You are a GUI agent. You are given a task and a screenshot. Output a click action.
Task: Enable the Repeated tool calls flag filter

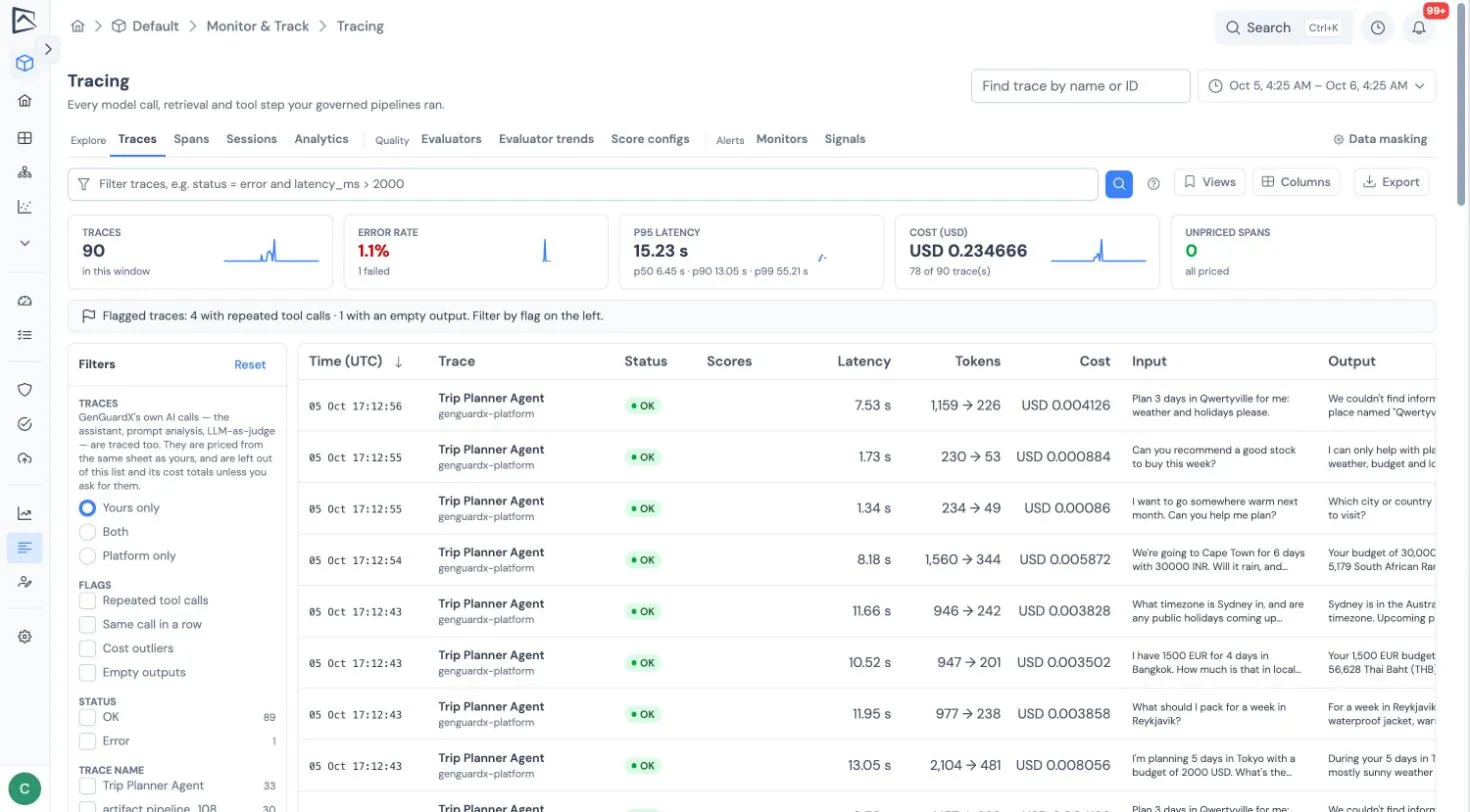coord(87,601)
